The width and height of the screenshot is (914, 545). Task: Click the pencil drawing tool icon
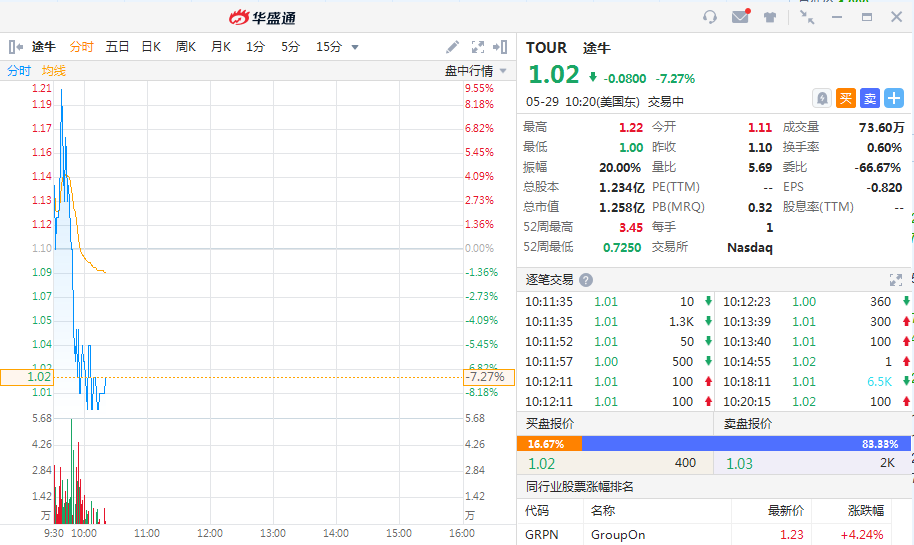(x=452, y=47)
